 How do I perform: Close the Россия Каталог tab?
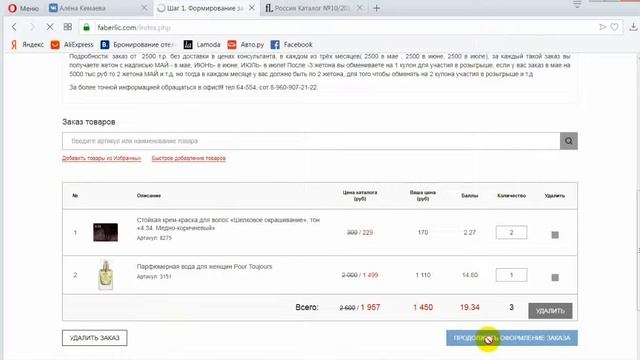point(360,8)
